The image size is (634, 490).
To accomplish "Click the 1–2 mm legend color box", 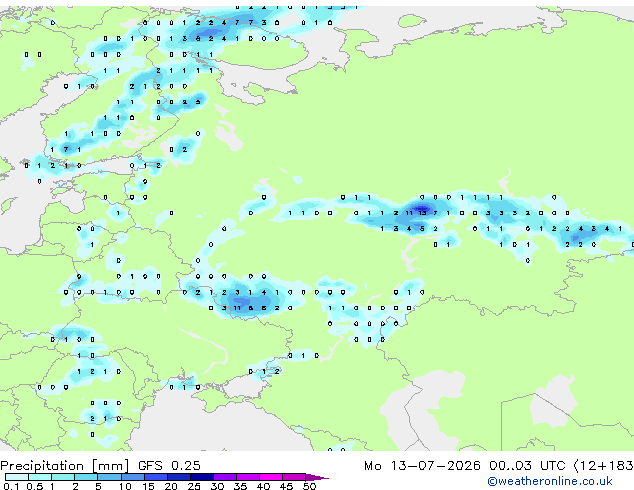I will 63,477.
